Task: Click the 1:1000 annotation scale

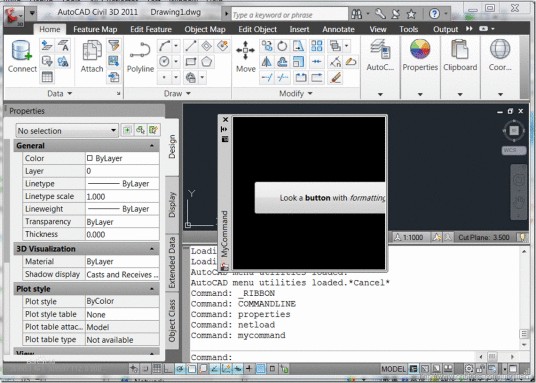Action: [408, 237]
